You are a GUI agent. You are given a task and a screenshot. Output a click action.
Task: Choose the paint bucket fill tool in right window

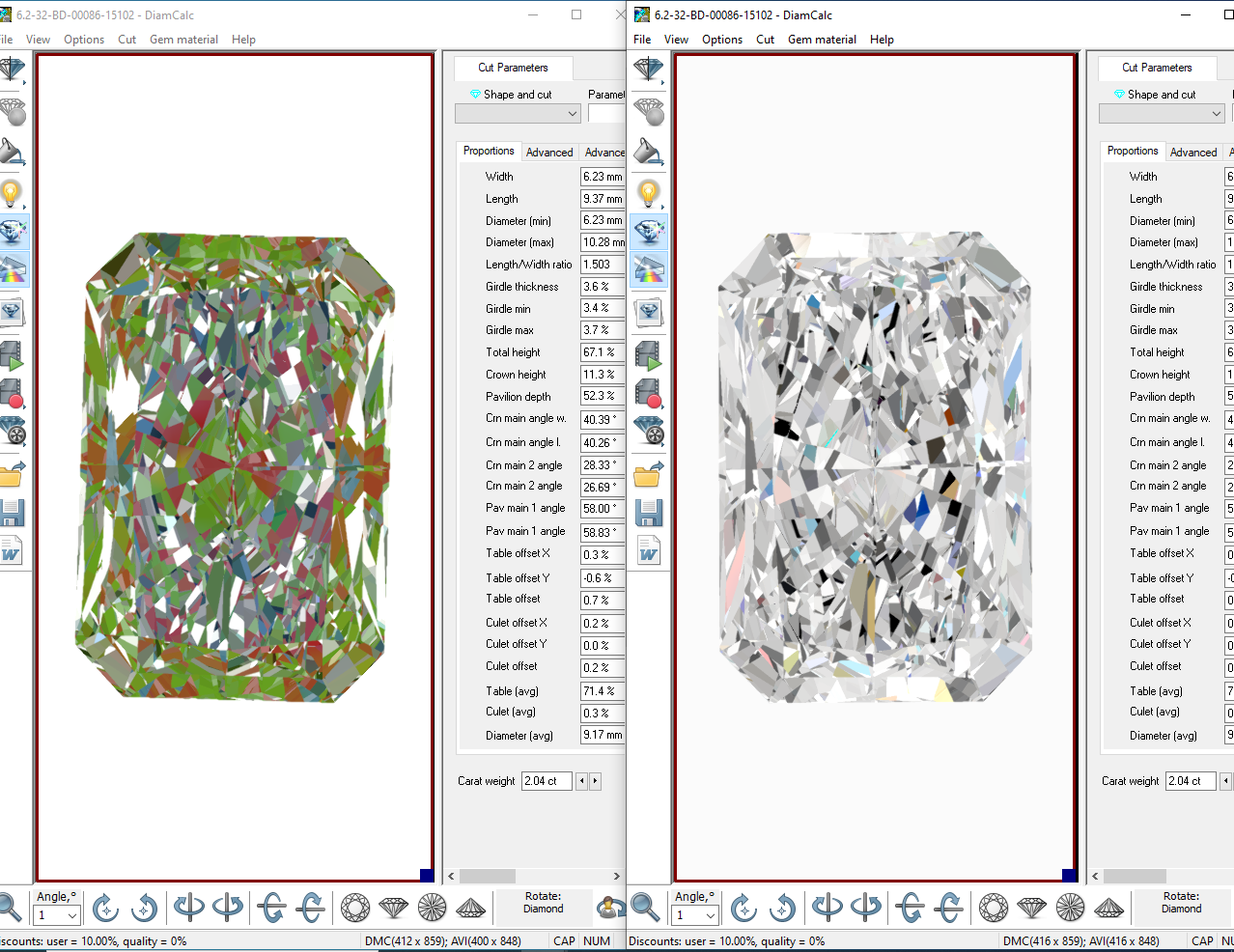tap(648, 153)
